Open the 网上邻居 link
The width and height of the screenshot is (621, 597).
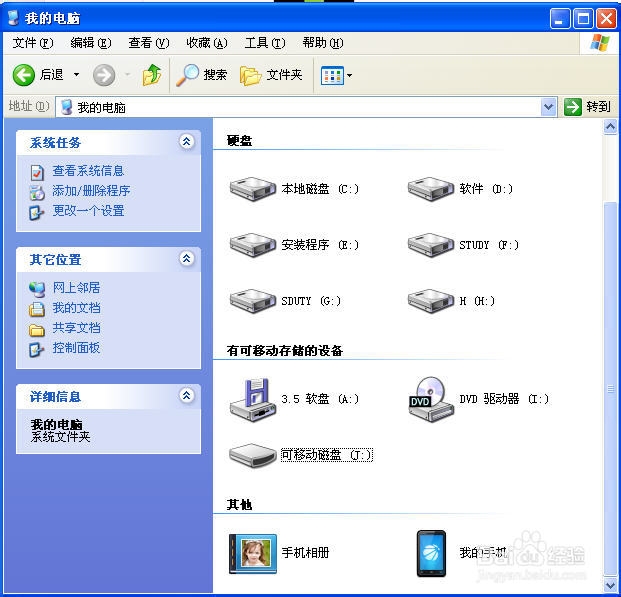pyautogui.click(x=76, y=288)
